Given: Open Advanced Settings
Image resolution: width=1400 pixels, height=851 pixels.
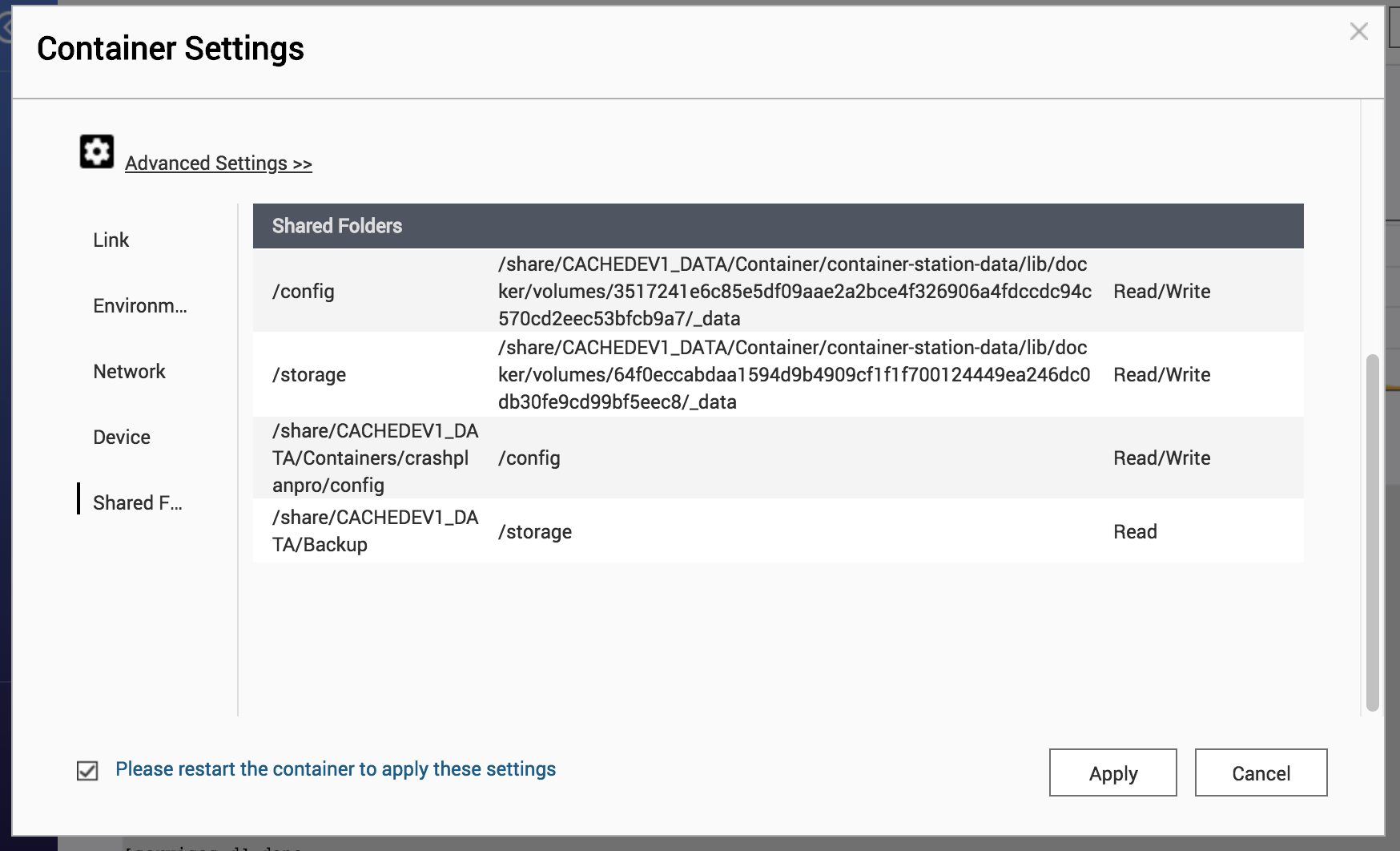Looking at the screenshot, I should (218, 163).
